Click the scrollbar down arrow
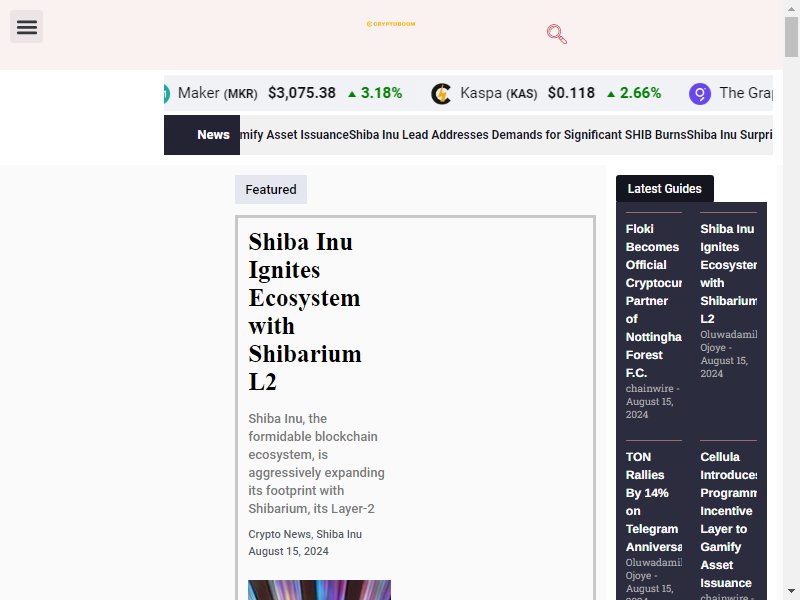 tap(791, 593)
